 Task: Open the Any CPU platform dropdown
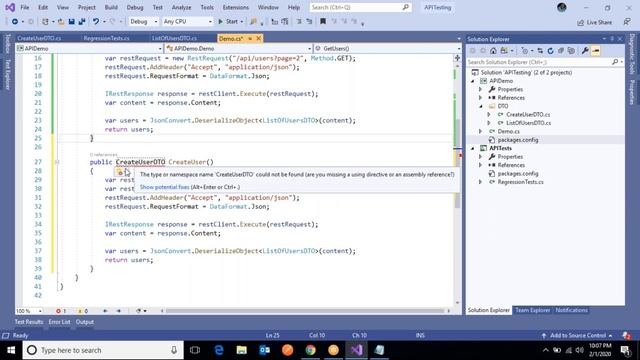click(187, 22)
